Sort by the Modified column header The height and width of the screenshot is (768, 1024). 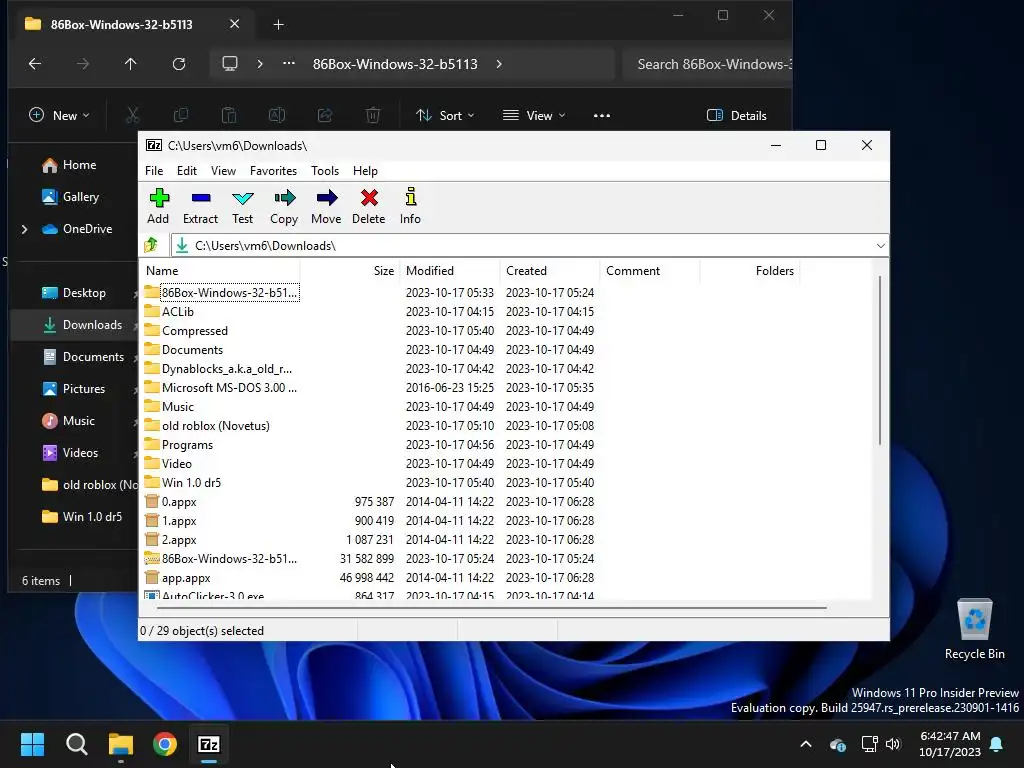(450, 270)
